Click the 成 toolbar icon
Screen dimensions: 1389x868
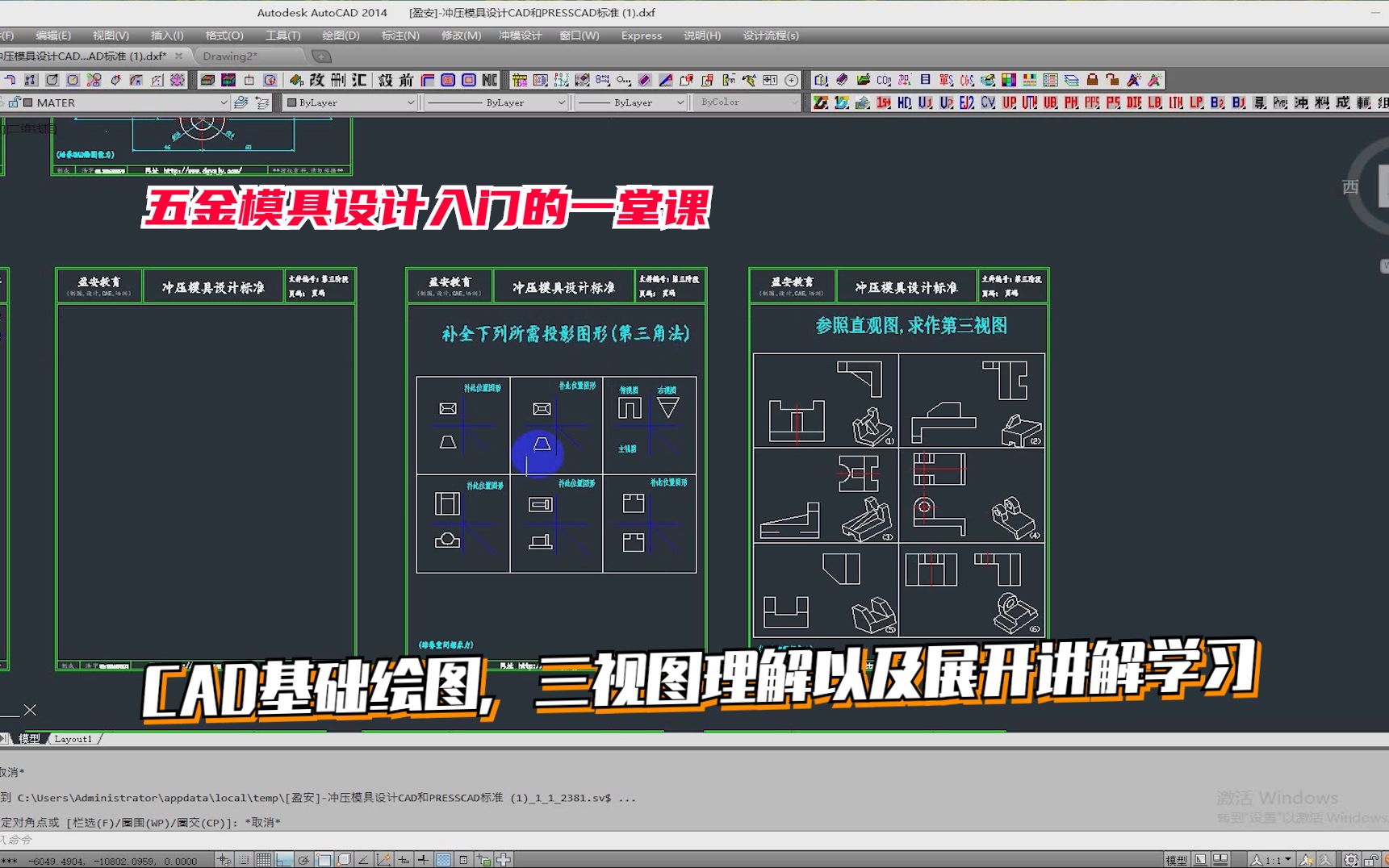[x=1343, y=102]
